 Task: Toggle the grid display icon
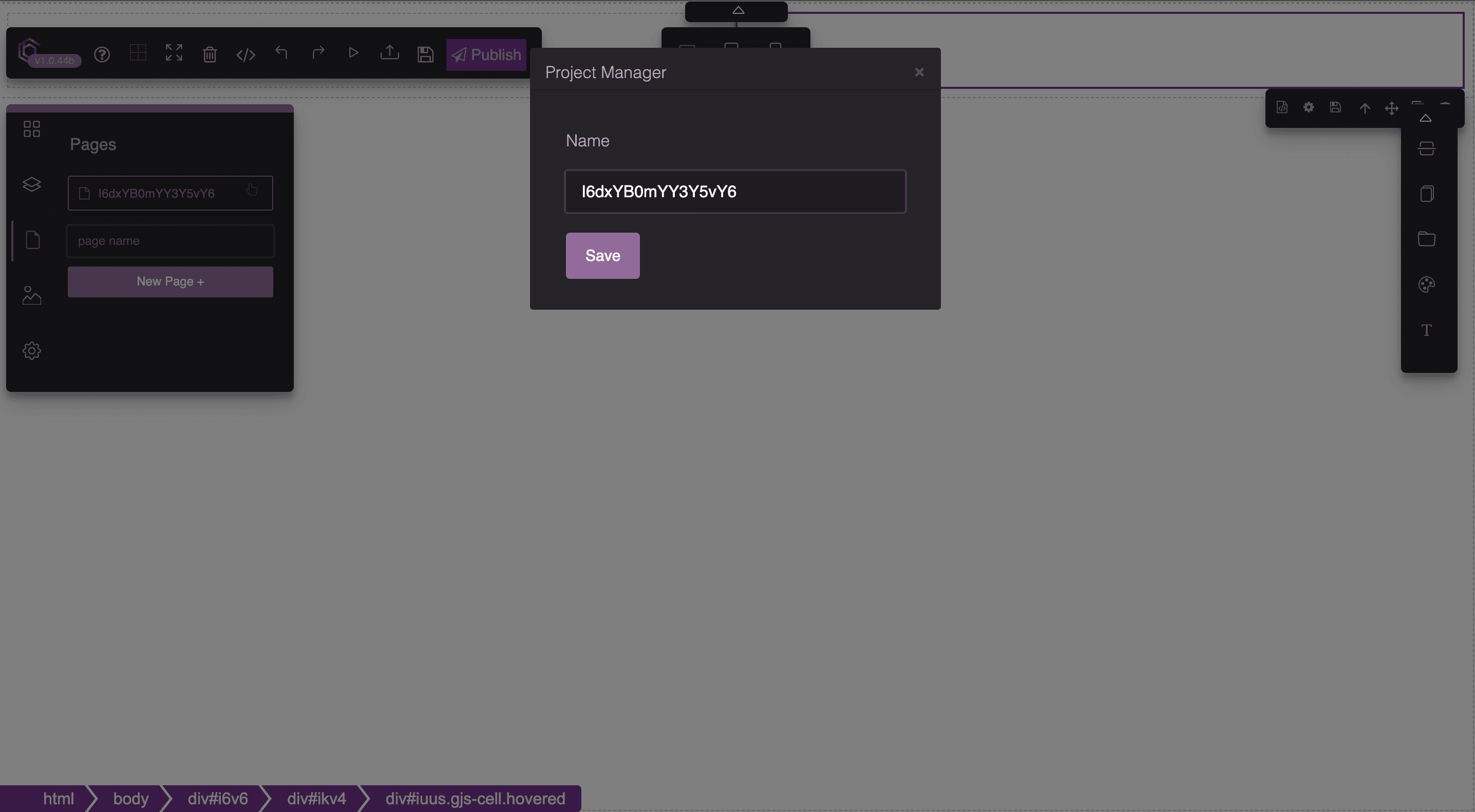pyautogui.click(x=136, y=54)
